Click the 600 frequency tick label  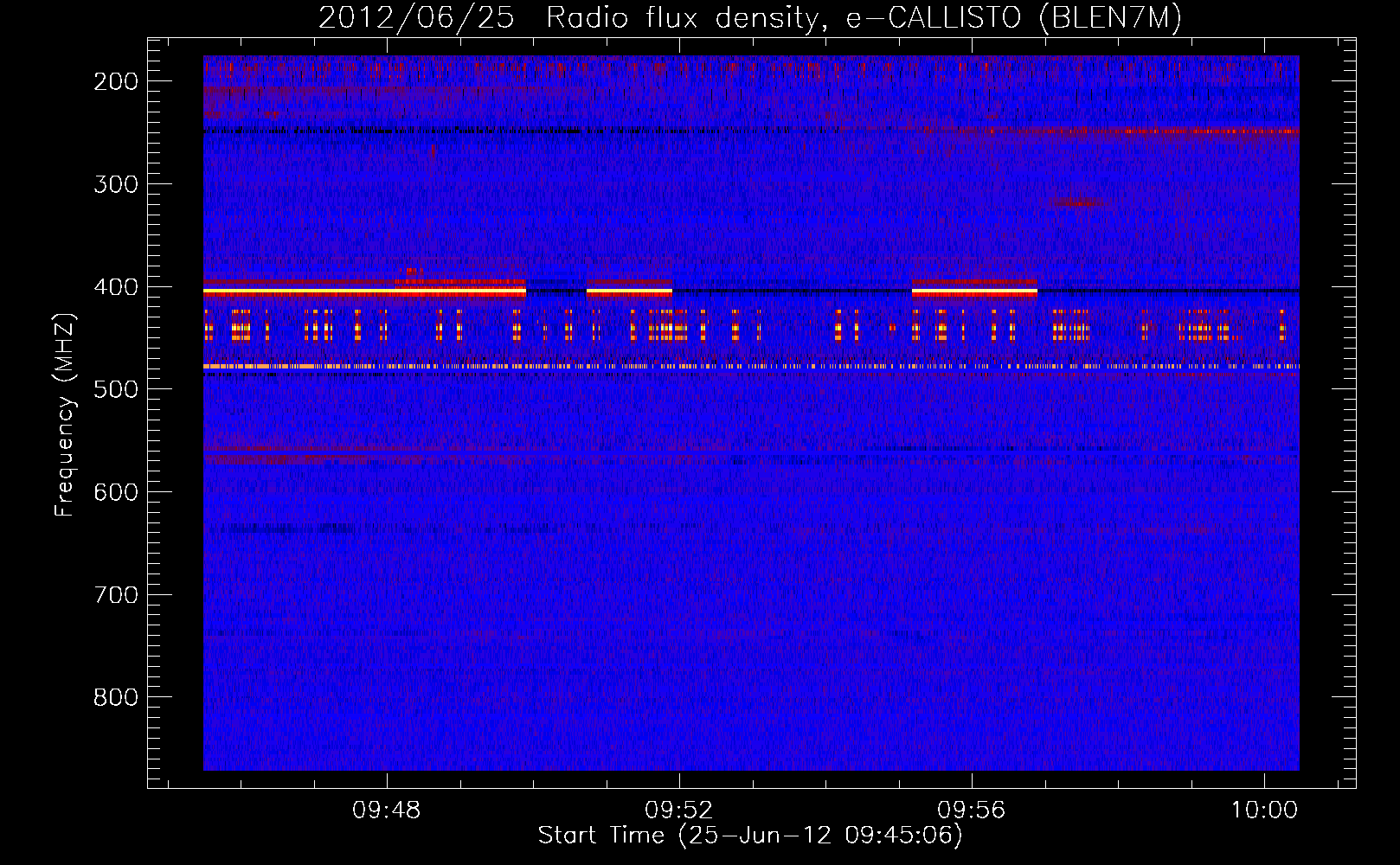pos(115,492)
